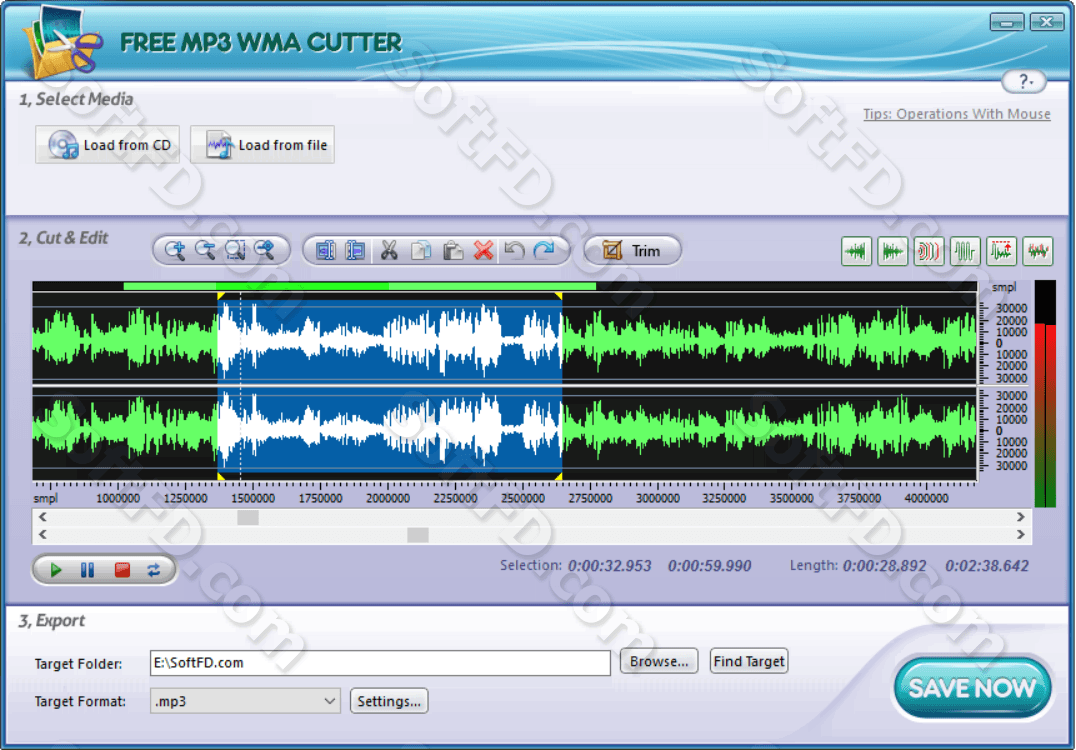
Task: Redo the last edit
Action: click(544, 250)
